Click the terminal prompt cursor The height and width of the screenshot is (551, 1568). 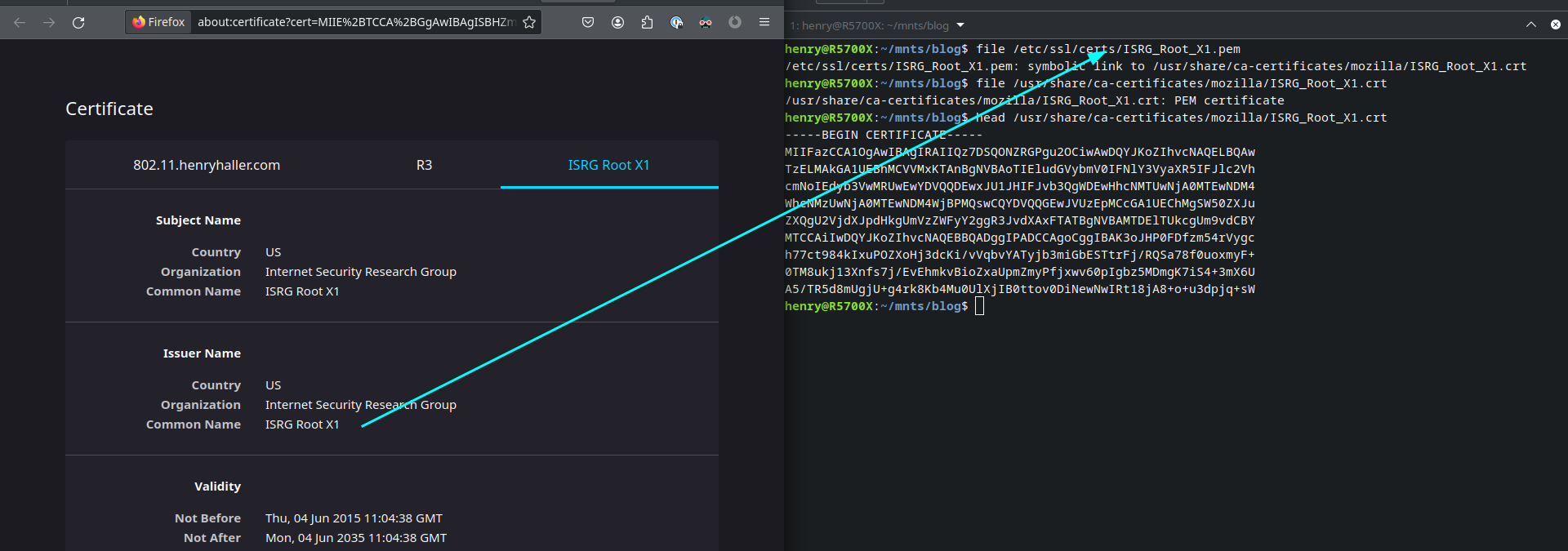(x=979, y=306)
